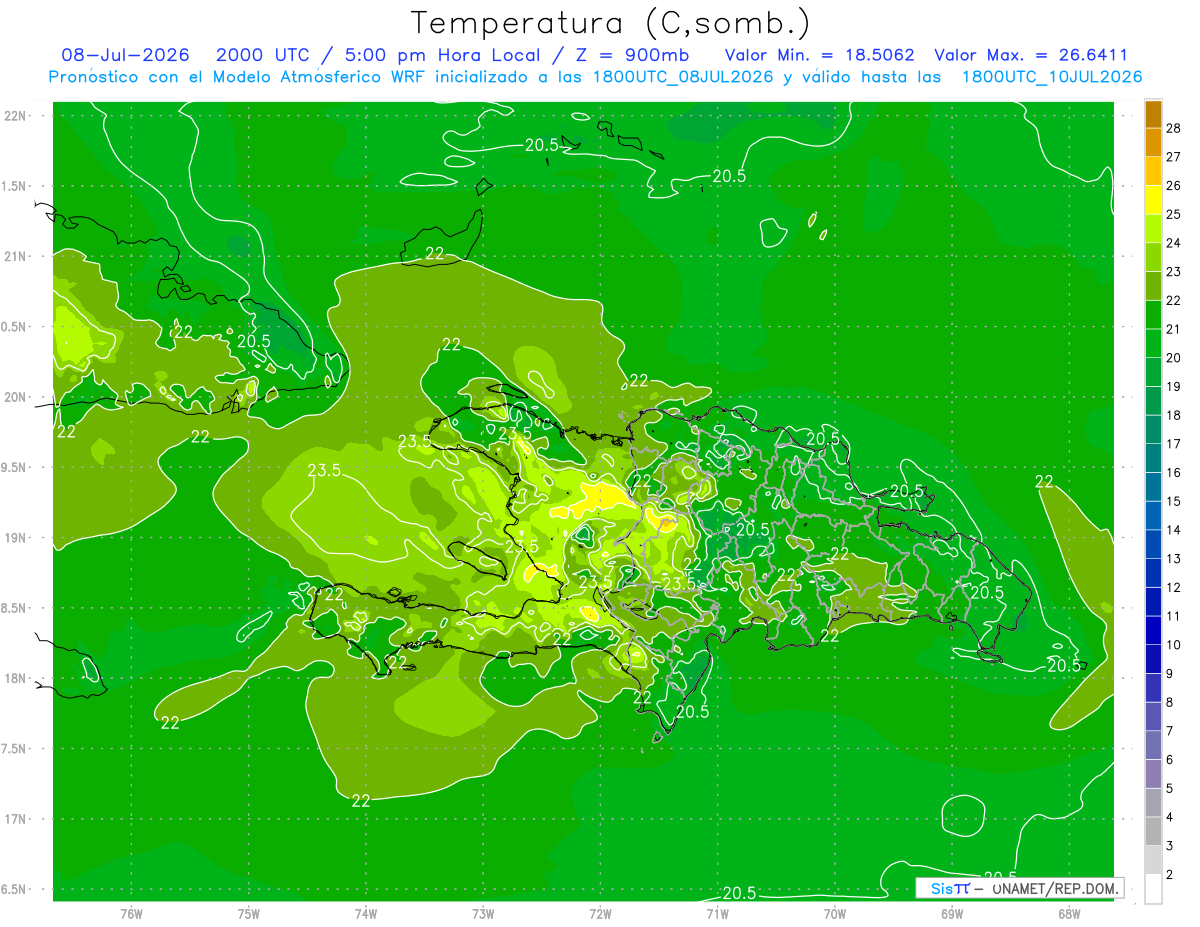Image resolution: width=1200 pixels, height=927 pixels.
Task: Click the legend label '9'
Action: (x=1170, y=674)
